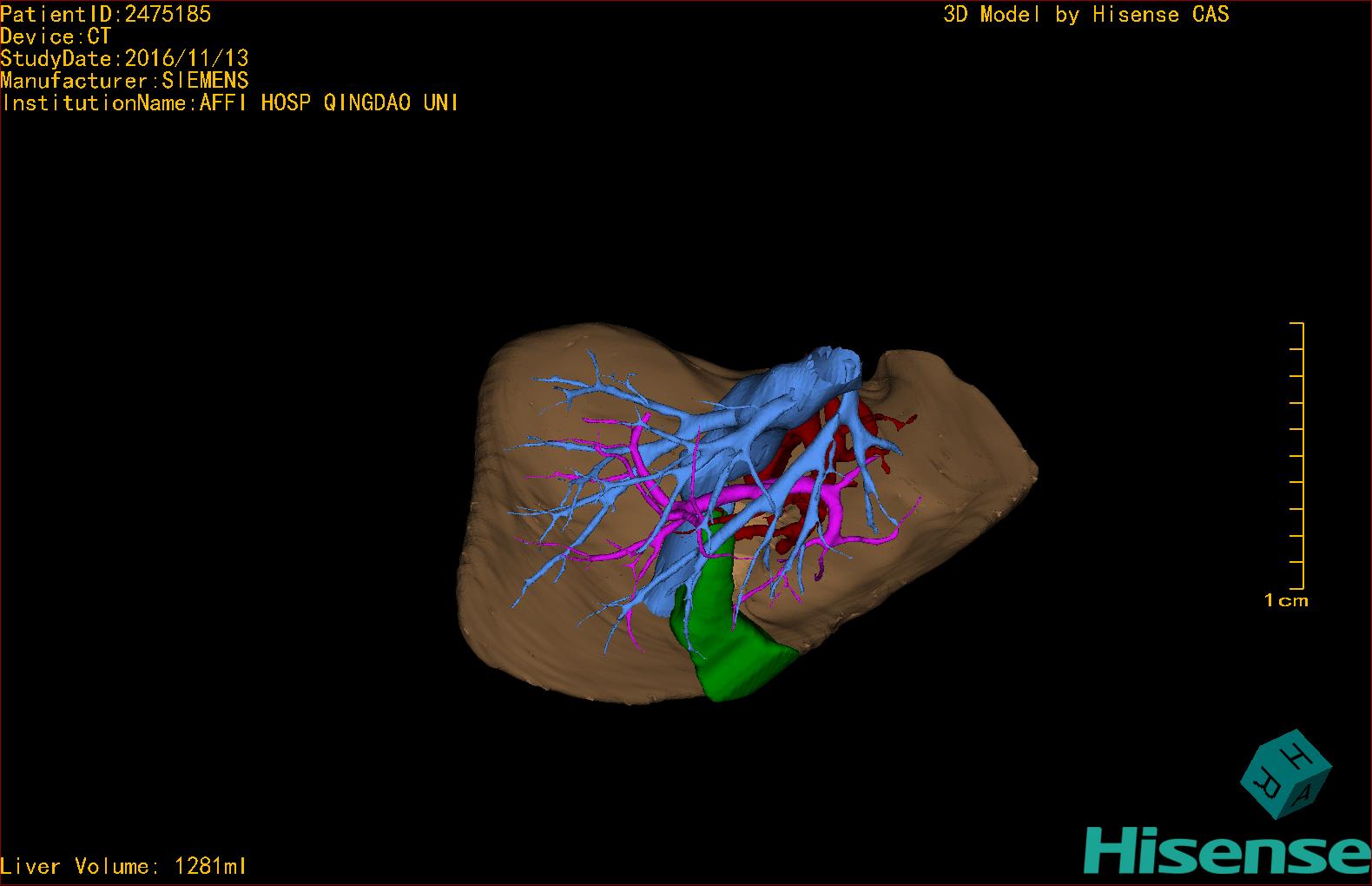Image resolution: width=1372 pixels, height=886 pixels.
Task: Click the '1cm' scale label
Action: click(1285, 600)
